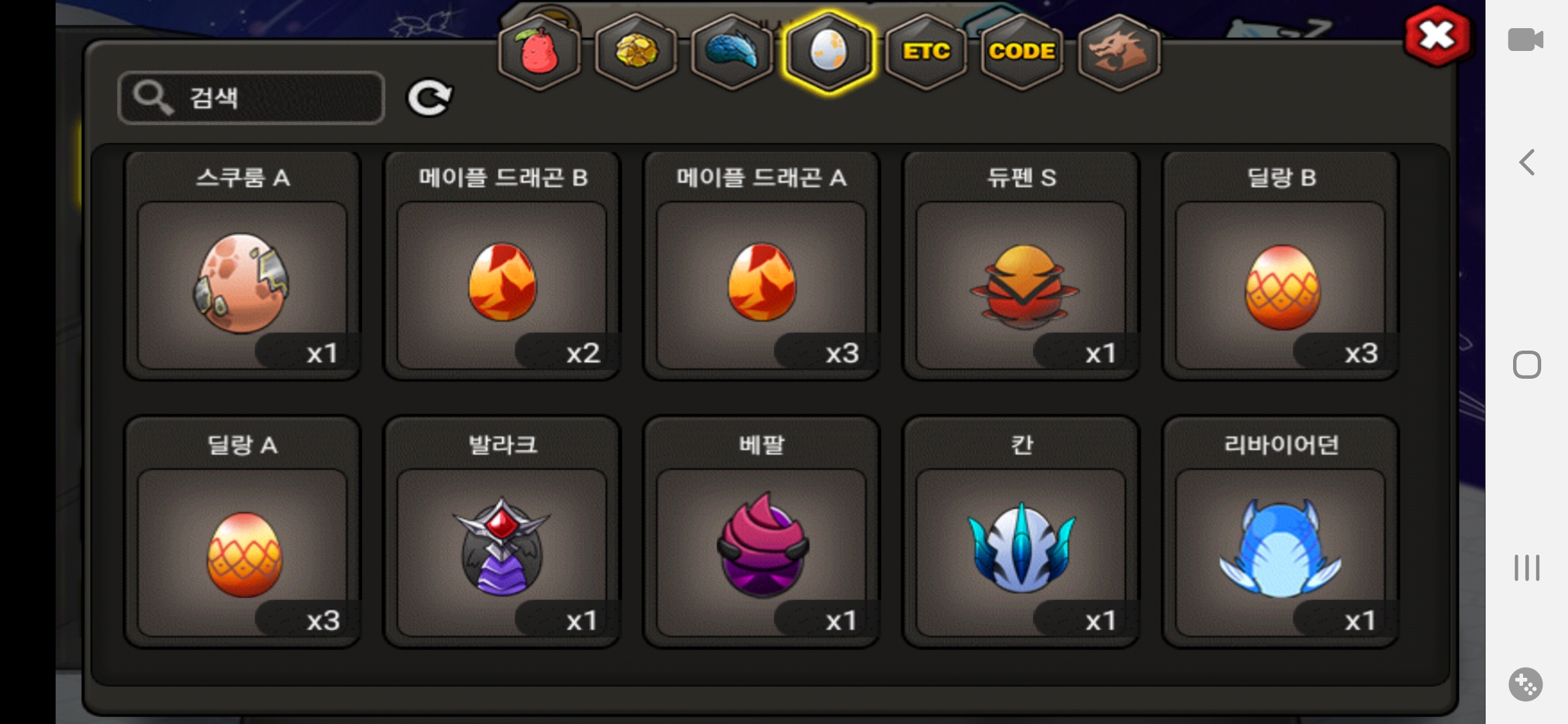Switch to the gold ore category tab
Viewport: 1568px width, 724px height.
point(636,52)
